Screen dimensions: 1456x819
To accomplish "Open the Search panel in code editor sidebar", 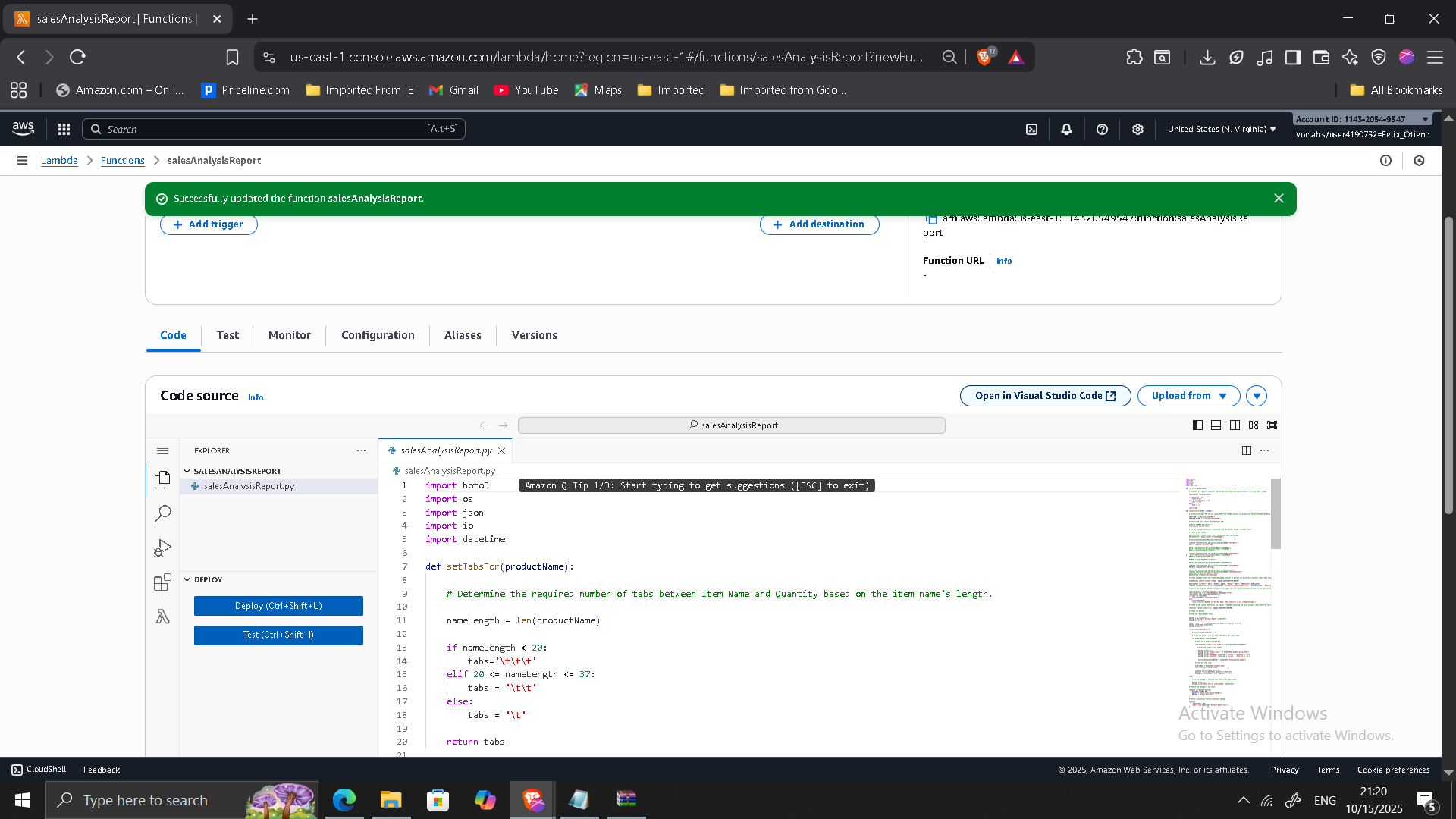I will (x=162, y=513).
